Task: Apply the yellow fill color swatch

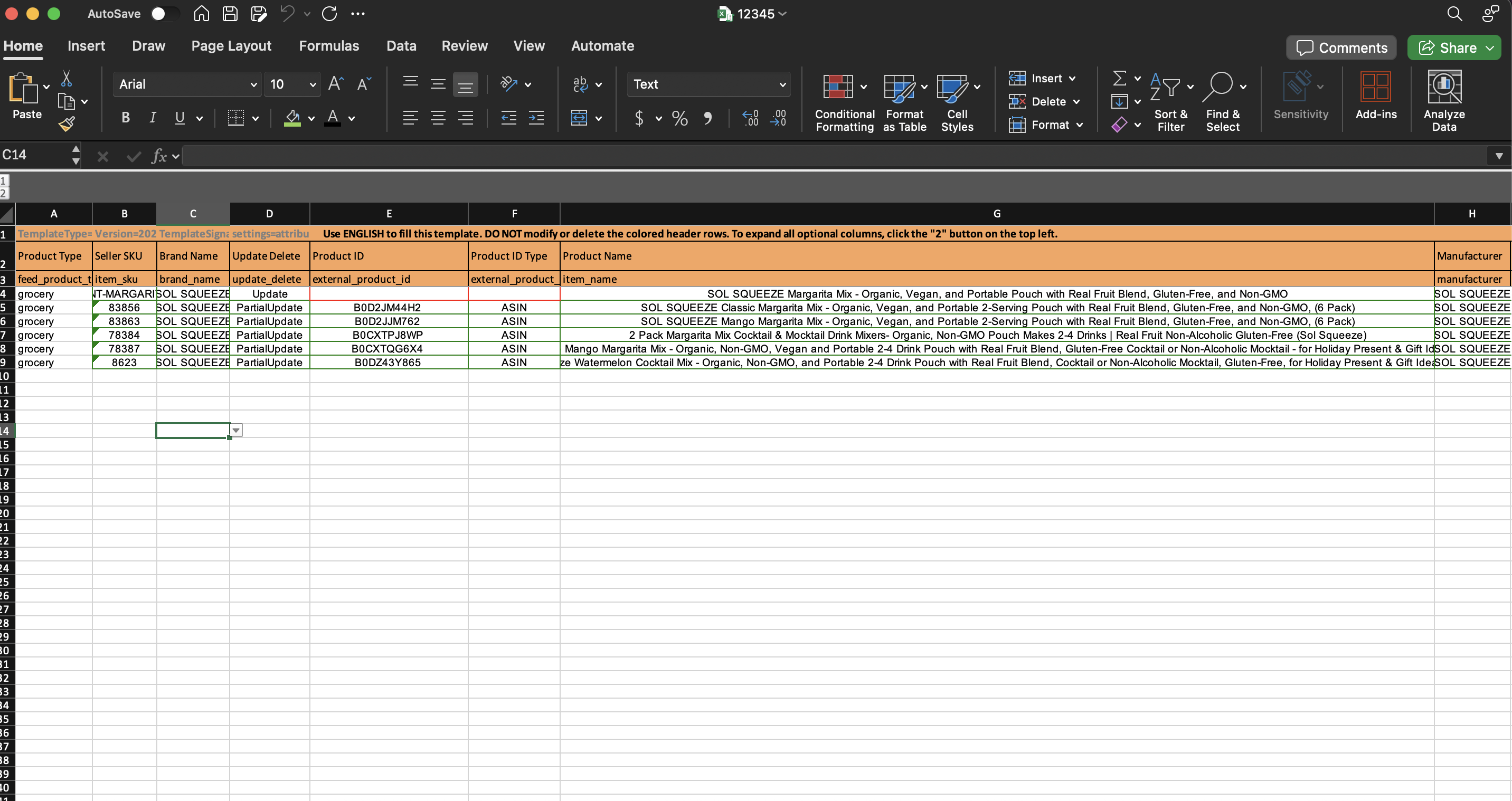Action: (292, 118)
